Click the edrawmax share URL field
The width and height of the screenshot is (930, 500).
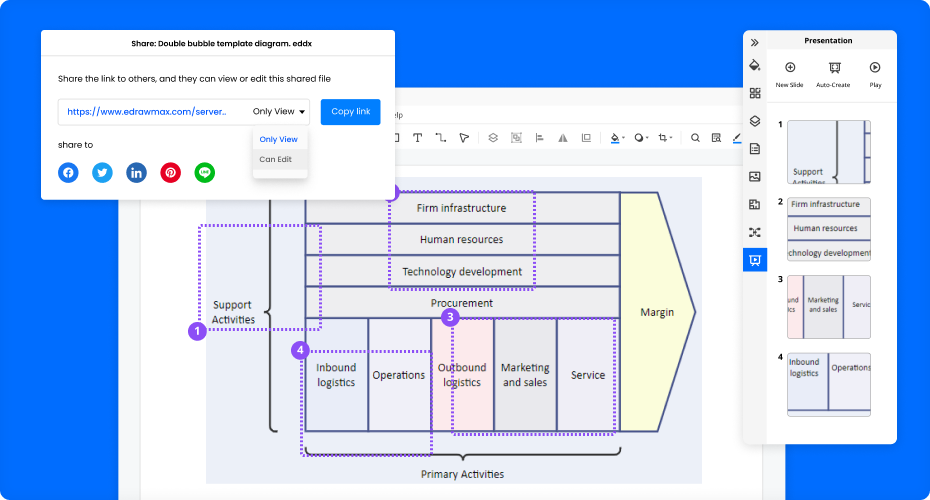147,112
